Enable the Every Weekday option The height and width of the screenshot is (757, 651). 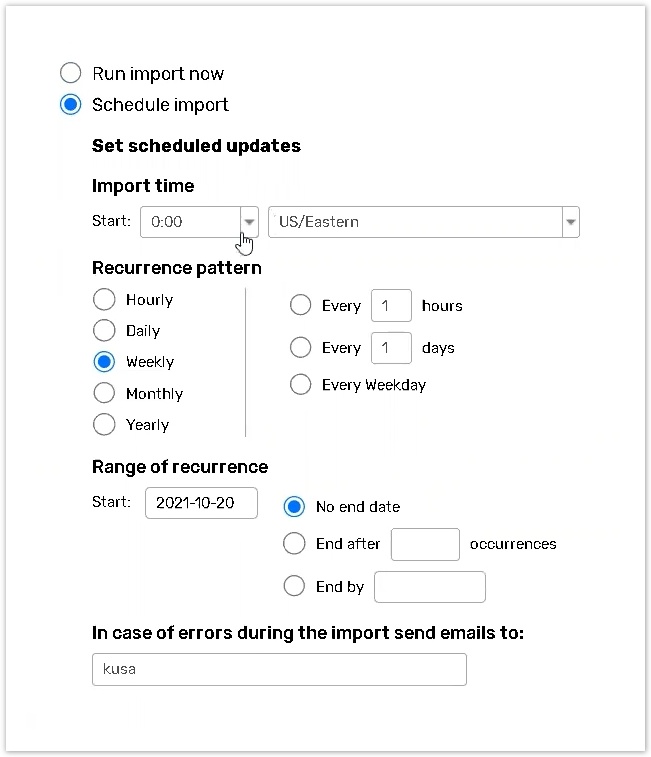(x=300, y=385)
